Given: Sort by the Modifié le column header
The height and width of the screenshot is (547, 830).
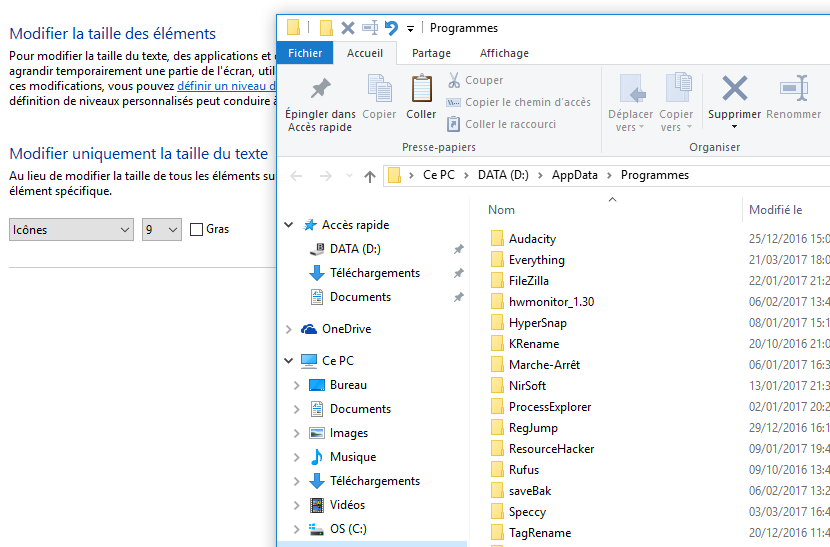Looking at the screenshot, I should click(775, 210).
